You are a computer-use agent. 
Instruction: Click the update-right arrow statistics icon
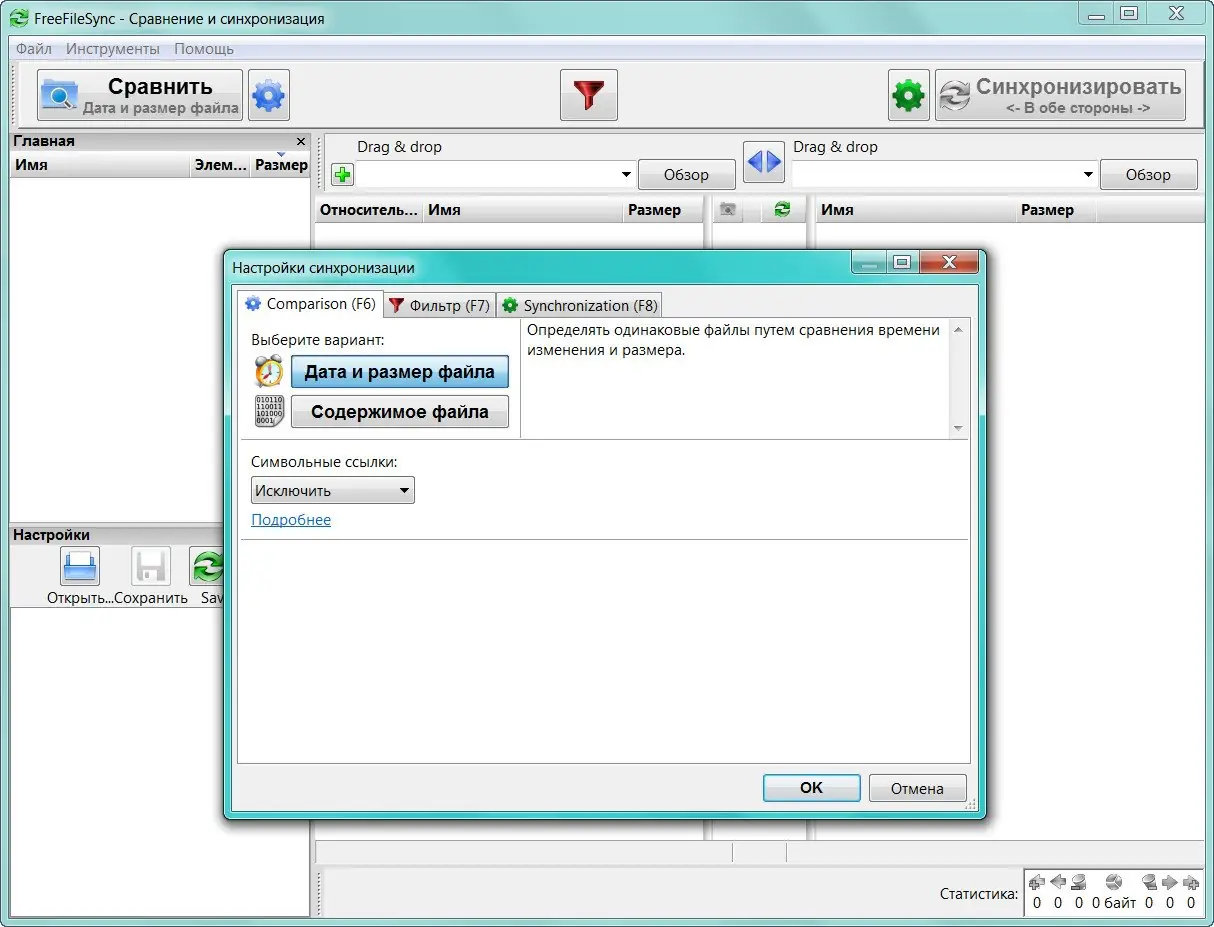coord(1170,882)
